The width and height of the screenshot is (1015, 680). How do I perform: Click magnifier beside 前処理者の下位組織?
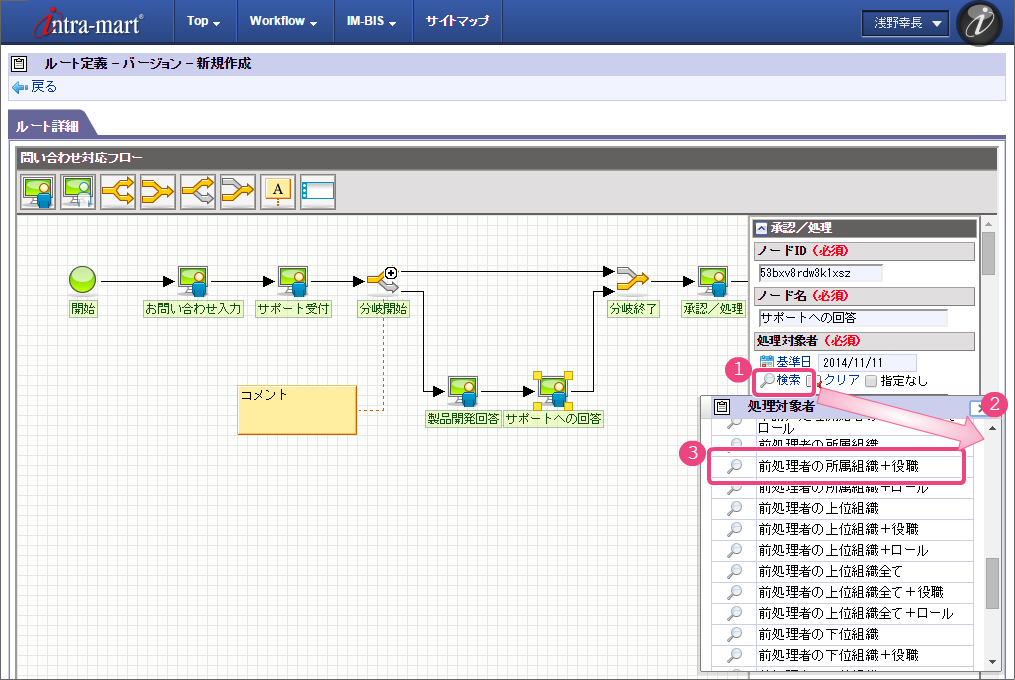[x=735, y=635]
